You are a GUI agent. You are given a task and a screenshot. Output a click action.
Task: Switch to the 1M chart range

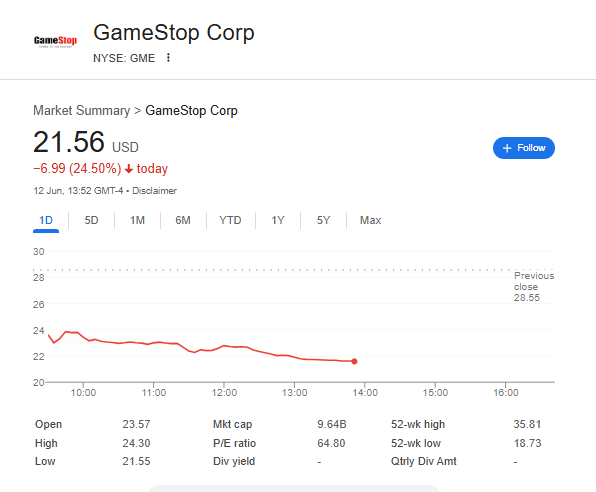[x=137, y=220]
